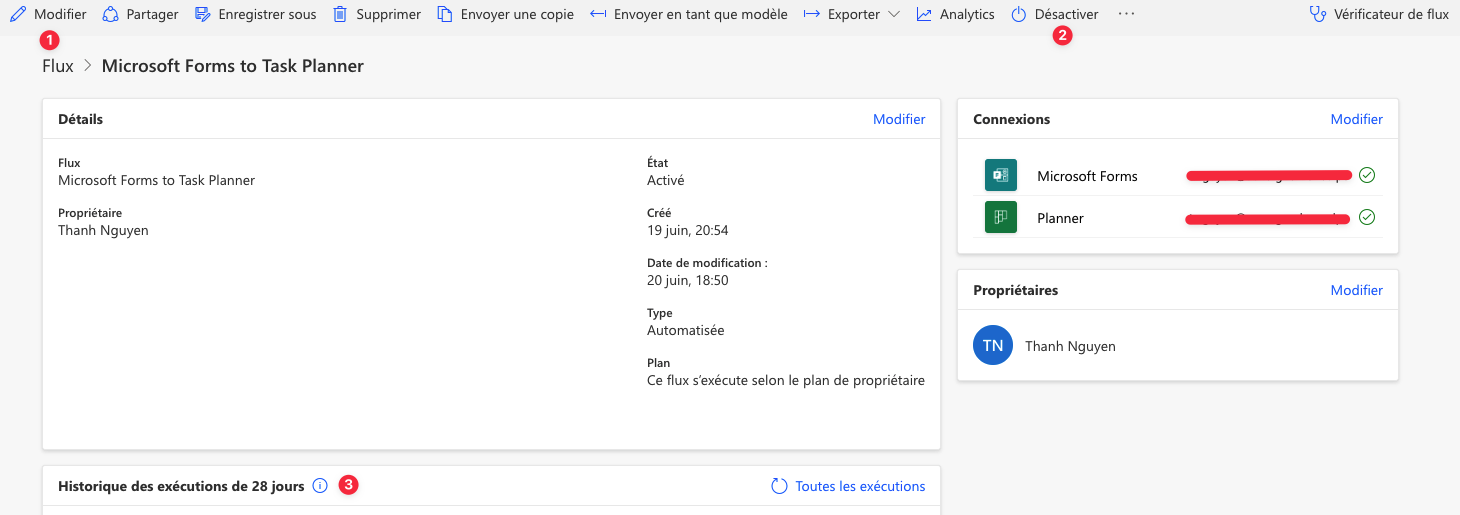The width and height of the screenshot is (1460, 515).
Task: Click Modifier link in Détails card
Action: [x=899, y=119]
